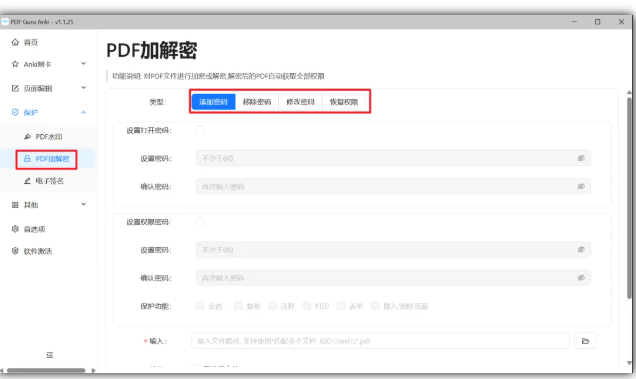Enable the 设置权限密码 checkbox
The image size is (636, 379).
[200, 222]
